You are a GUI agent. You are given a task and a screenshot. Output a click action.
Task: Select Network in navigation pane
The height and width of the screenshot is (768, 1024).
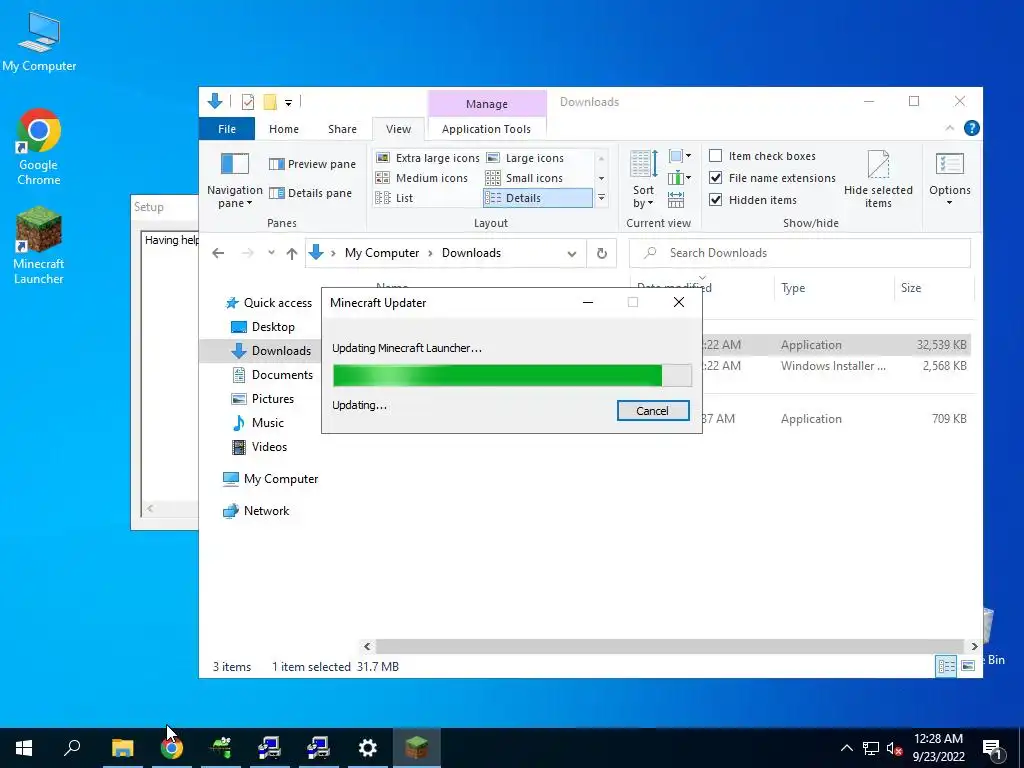256,511
